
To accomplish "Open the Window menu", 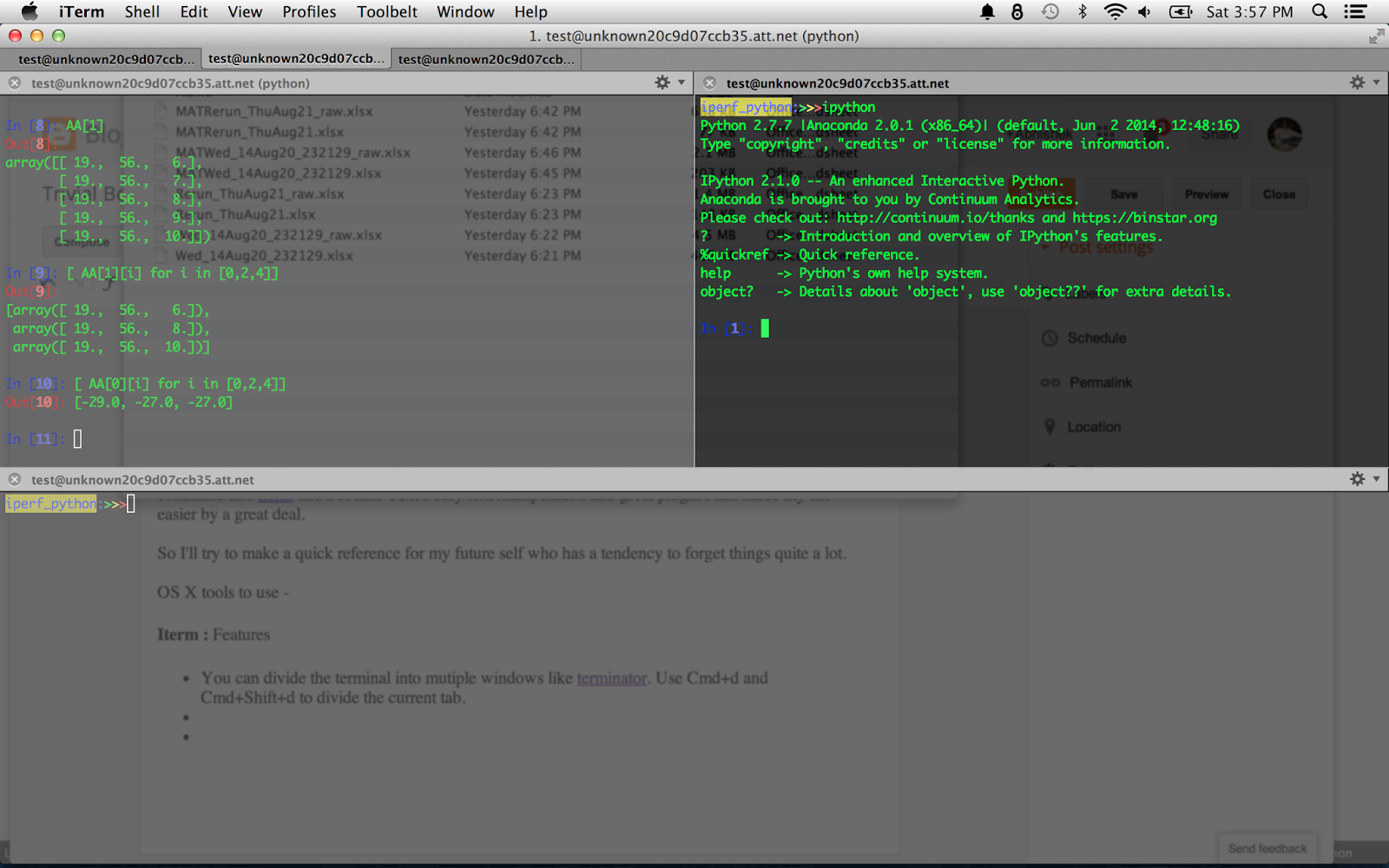I will point(465,11).
